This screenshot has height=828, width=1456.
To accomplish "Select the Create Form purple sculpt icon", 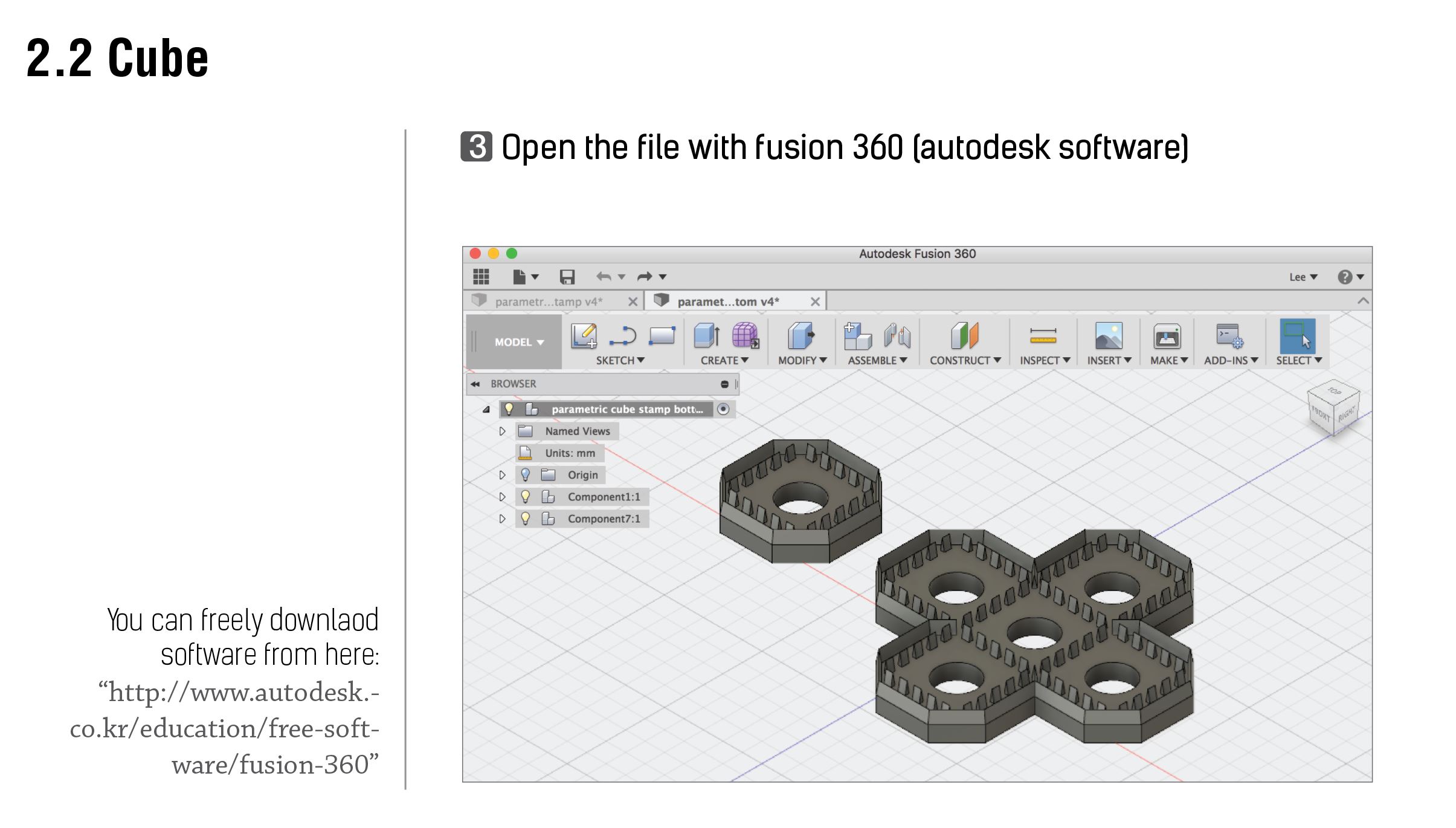I will pyautogui.click(x=746, y=335).
